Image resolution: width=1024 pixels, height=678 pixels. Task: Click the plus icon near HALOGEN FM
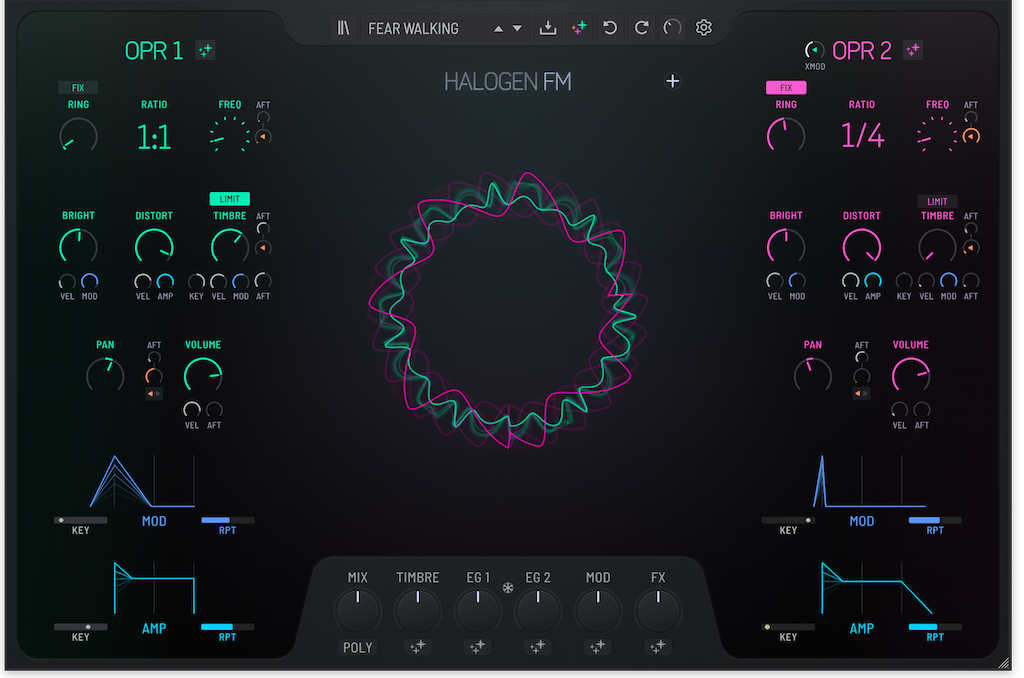coord(672,81)
